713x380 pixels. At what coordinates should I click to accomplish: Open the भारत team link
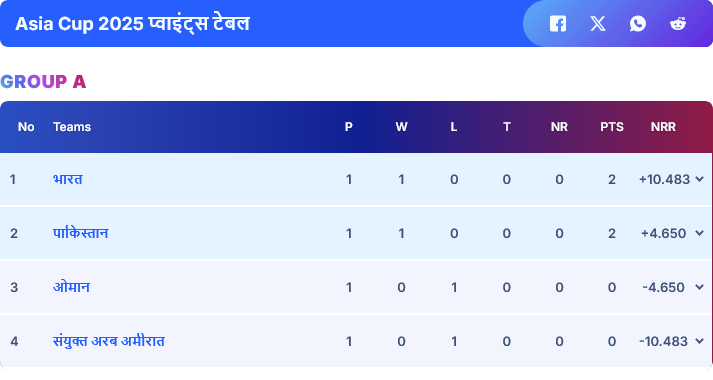coord(68,179)
